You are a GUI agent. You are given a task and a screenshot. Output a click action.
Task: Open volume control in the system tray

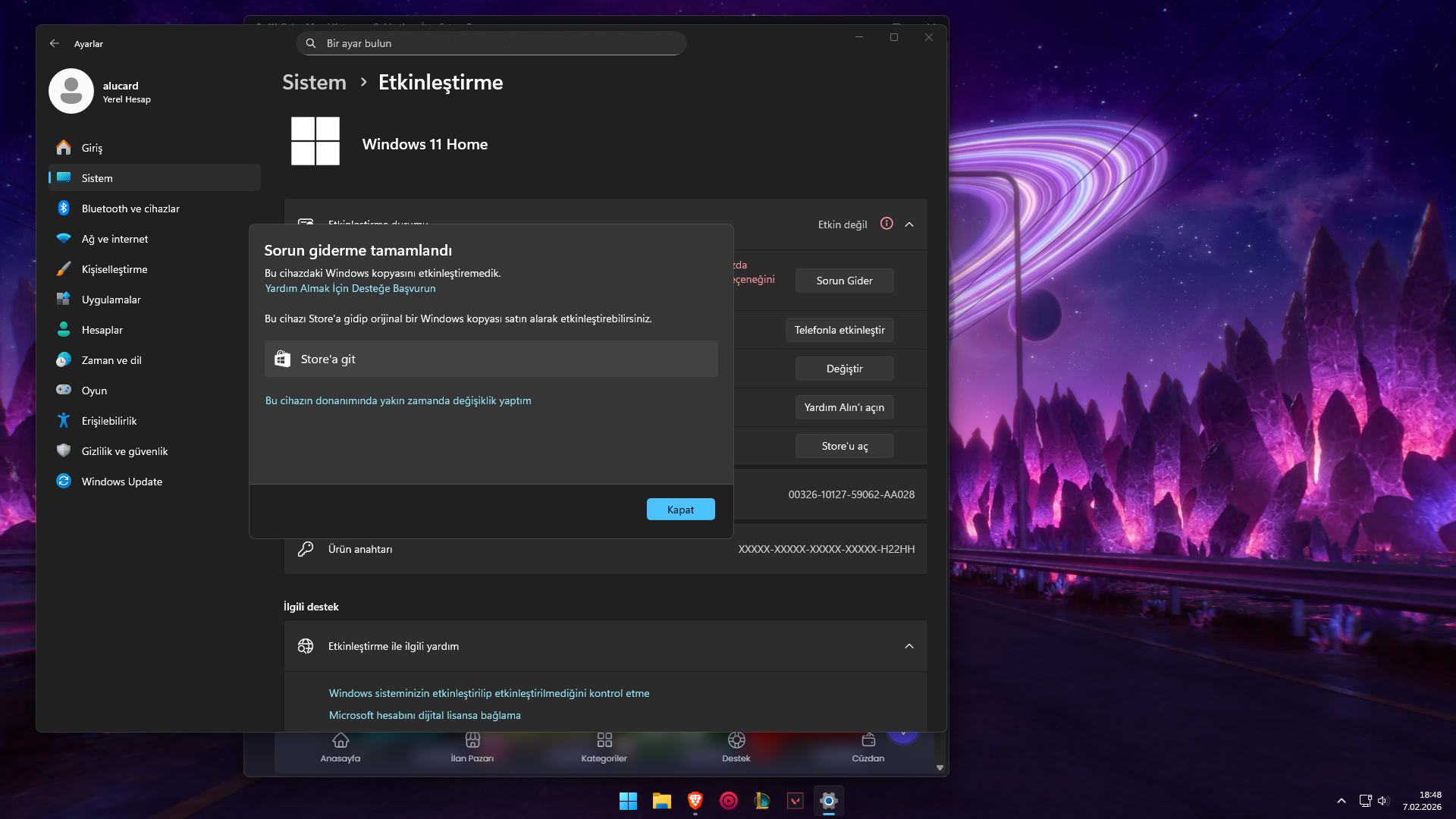[x=1382, y=801]
